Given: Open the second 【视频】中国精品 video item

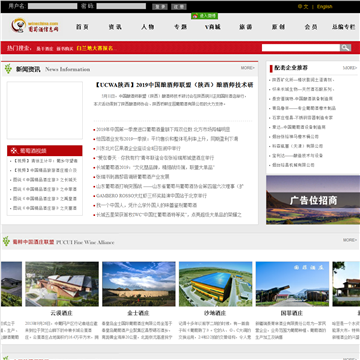Looking at the screenshot, I should point(45,170).
